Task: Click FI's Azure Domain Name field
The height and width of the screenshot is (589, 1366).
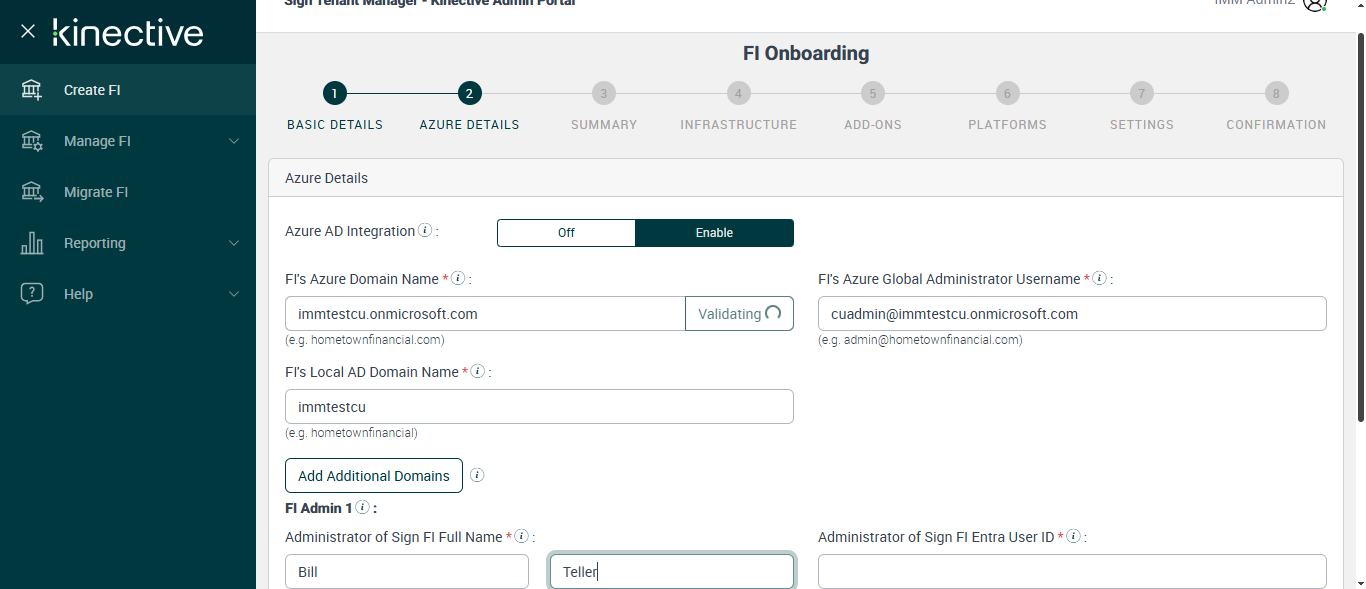Action: (x=485, y=314)
